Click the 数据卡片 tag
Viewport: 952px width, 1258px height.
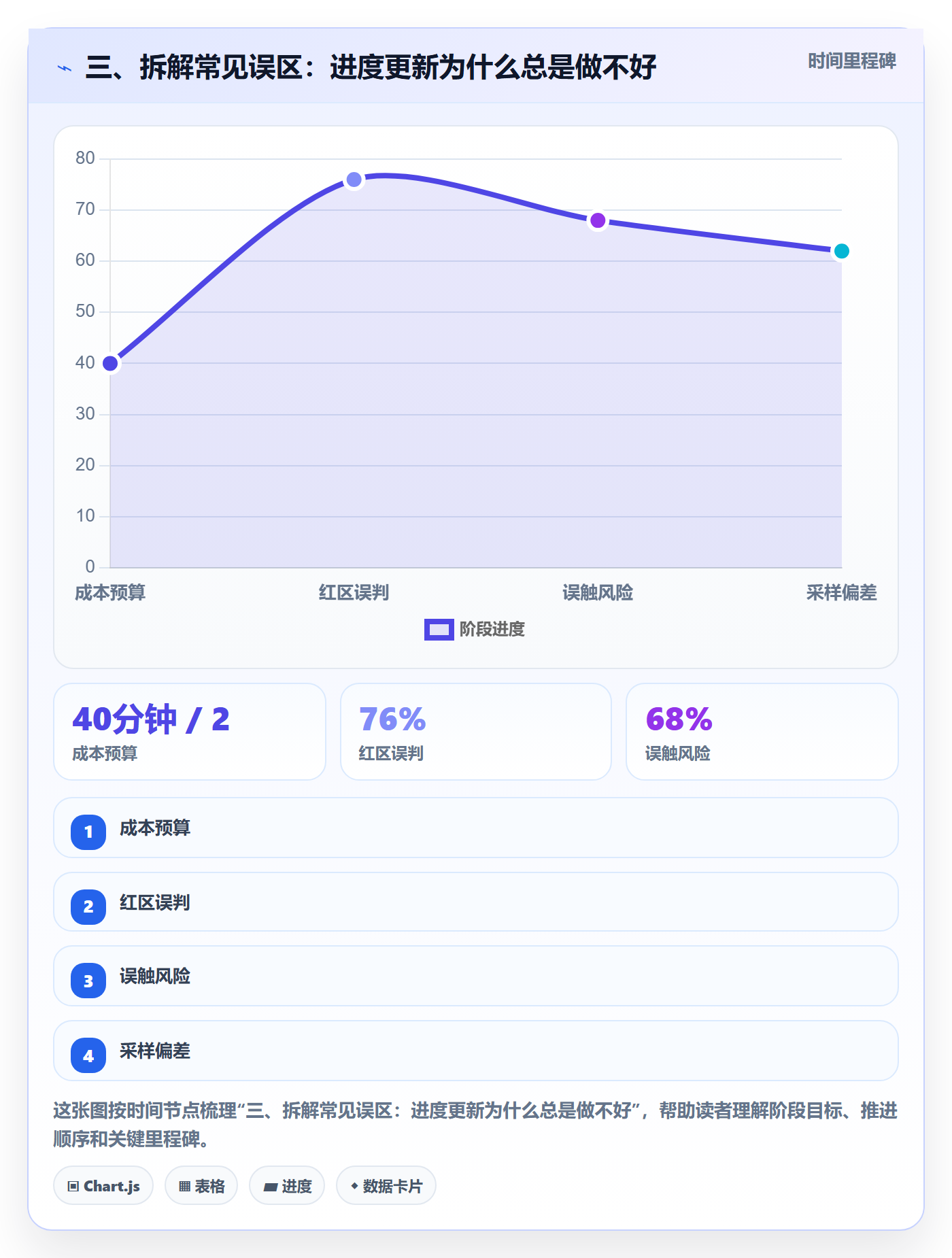tap(386, 1186)
